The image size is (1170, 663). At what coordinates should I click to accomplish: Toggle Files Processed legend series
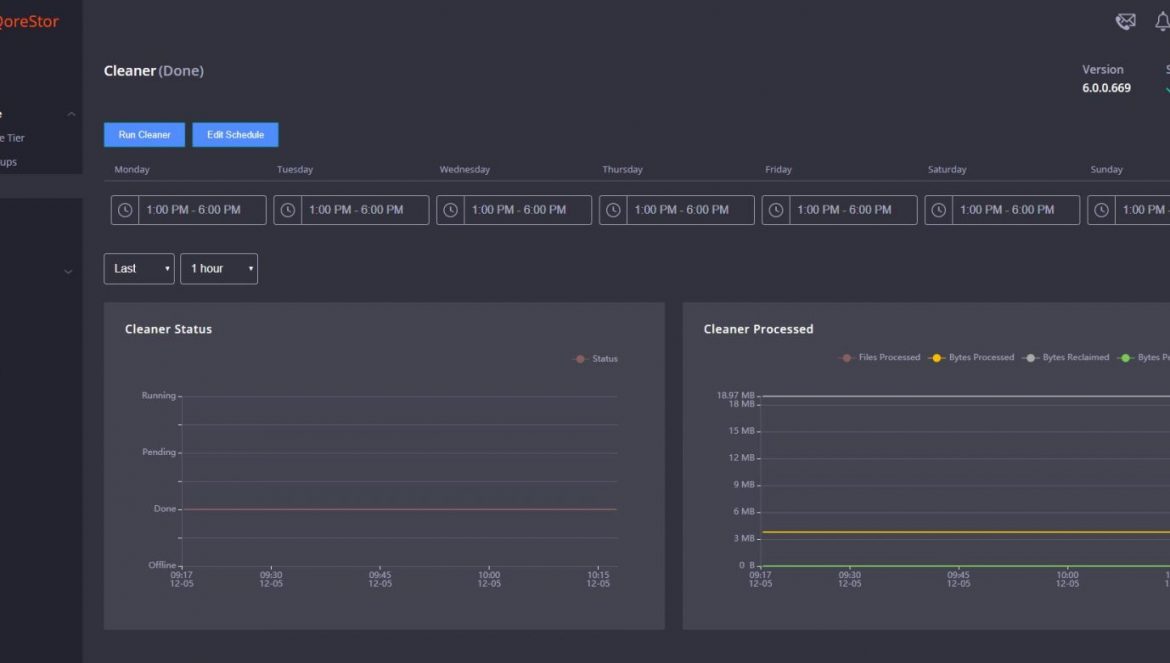pos(880,358)
